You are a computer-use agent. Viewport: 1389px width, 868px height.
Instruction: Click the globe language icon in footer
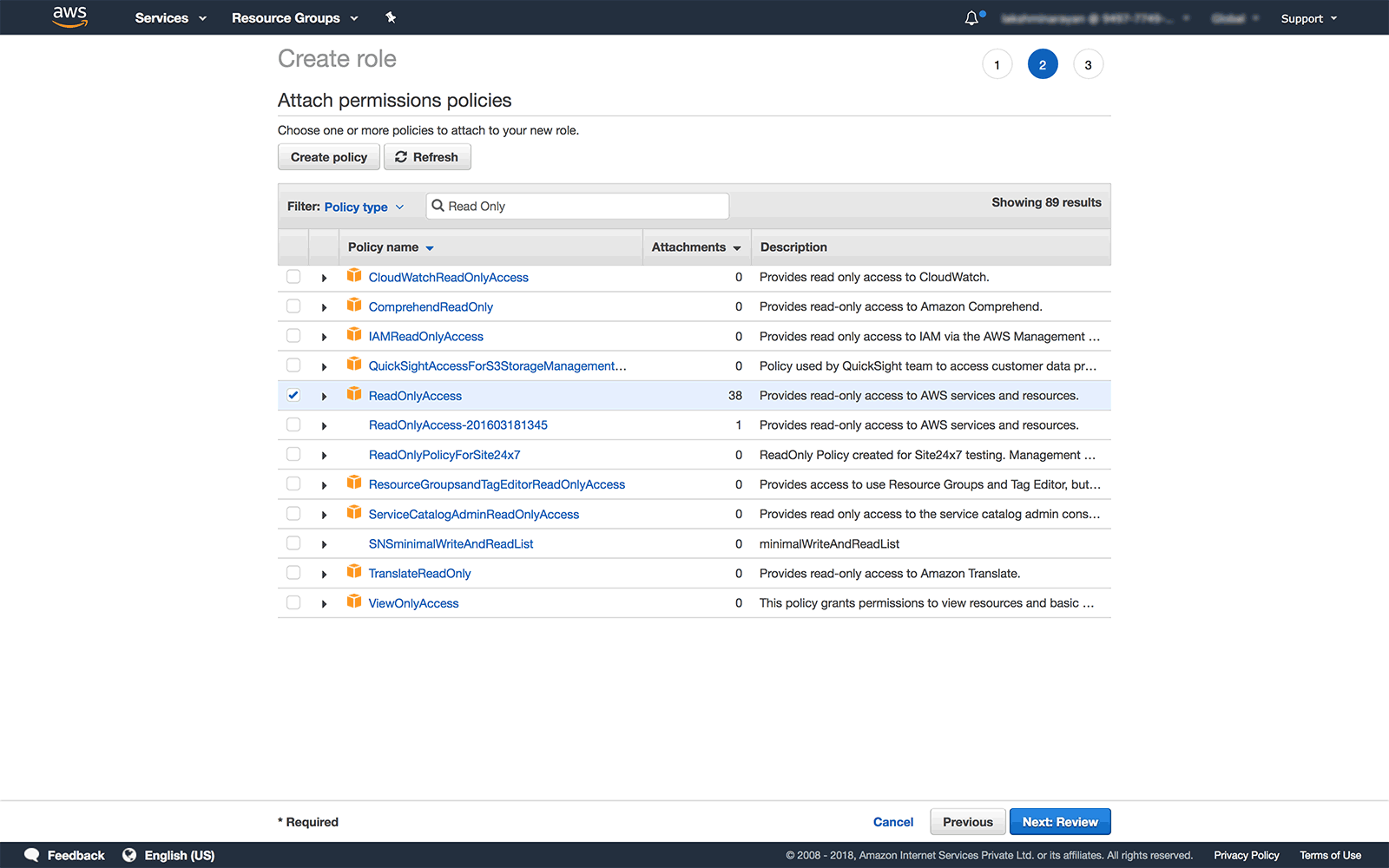pyautogui.click(x=129, y=855)
